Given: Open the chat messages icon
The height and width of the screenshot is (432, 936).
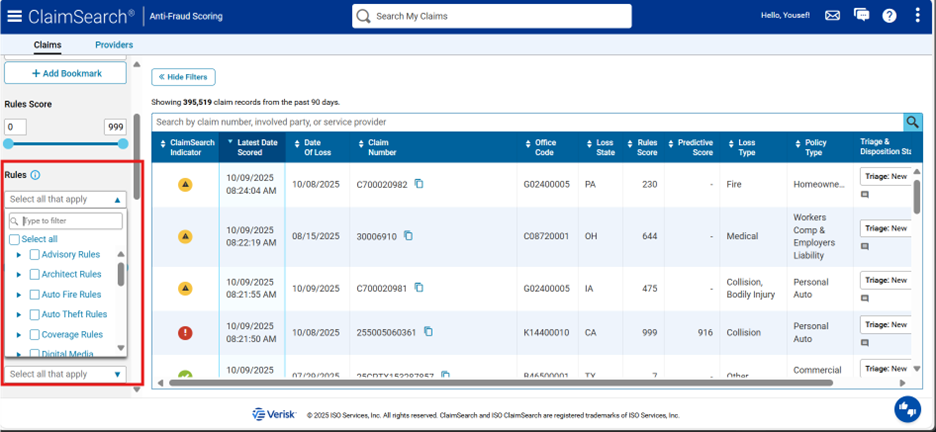Looking at the screenshot, I should click(861, 16).
